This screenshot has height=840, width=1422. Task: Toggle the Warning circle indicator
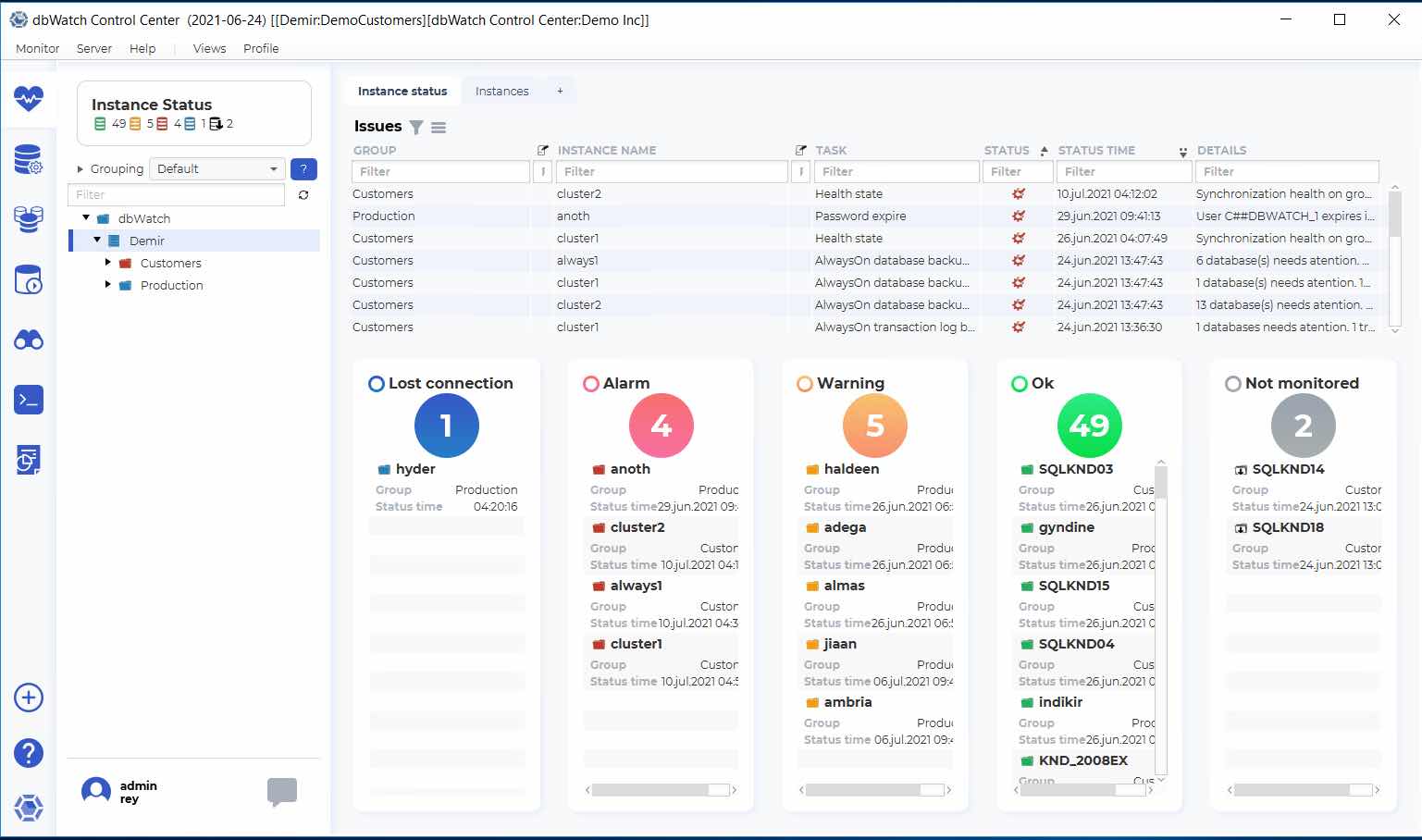pyautogui.click(x=805, y=384)
